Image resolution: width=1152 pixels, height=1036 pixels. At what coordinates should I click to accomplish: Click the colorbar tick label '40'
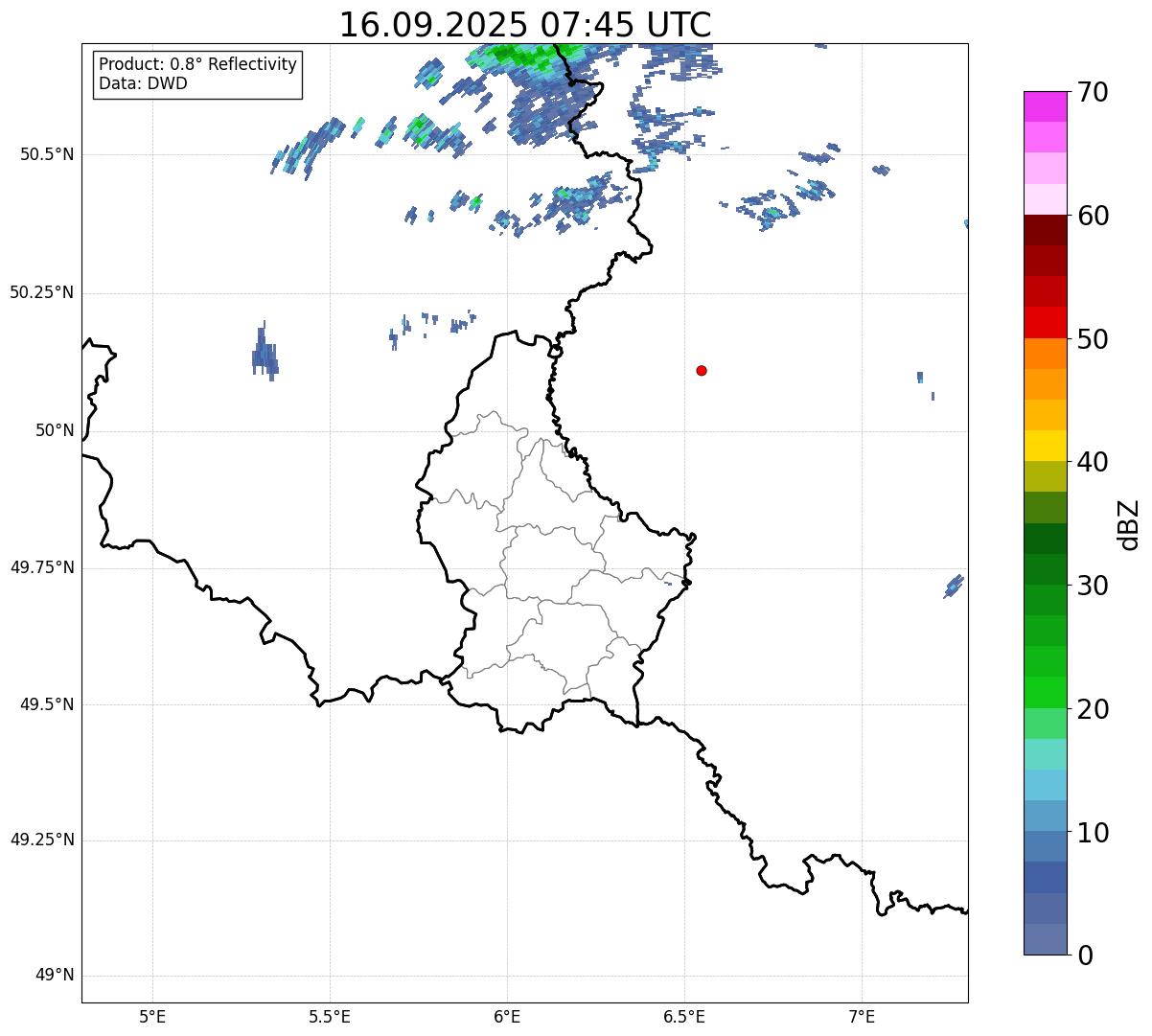[1093, 462]
